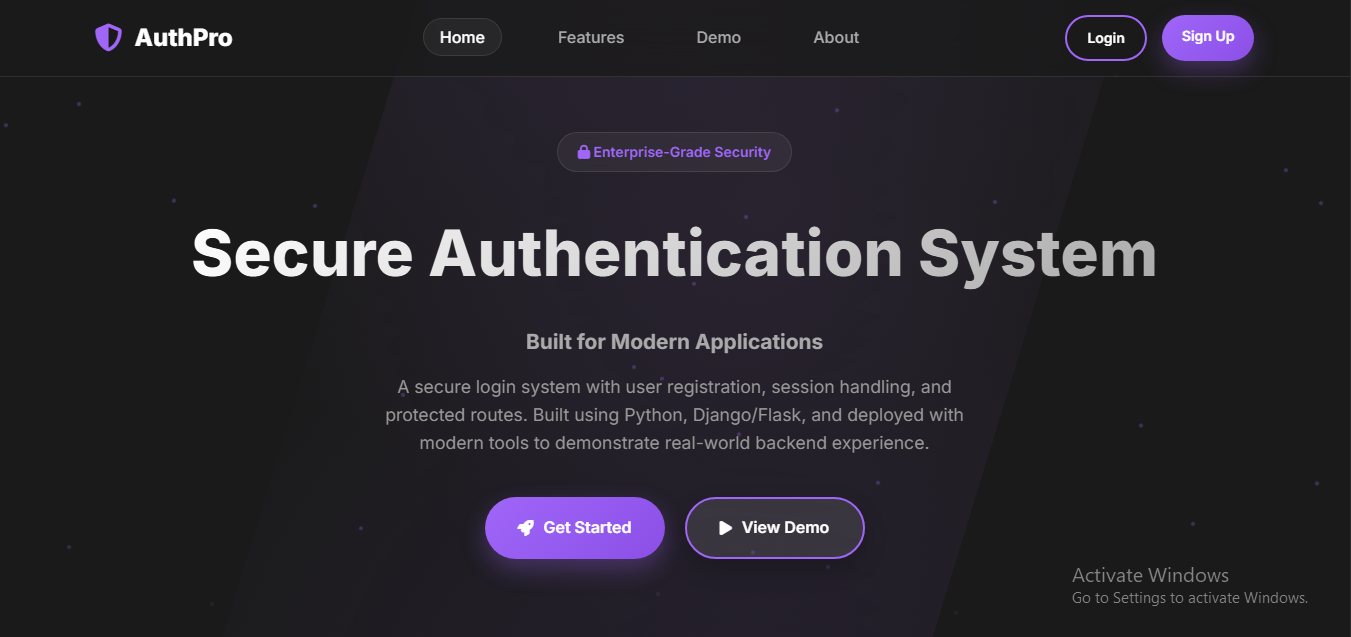The width and height of the screenshot is (1351, 637).
Task: Click the Login button
Action: (x=1106, y=38)
